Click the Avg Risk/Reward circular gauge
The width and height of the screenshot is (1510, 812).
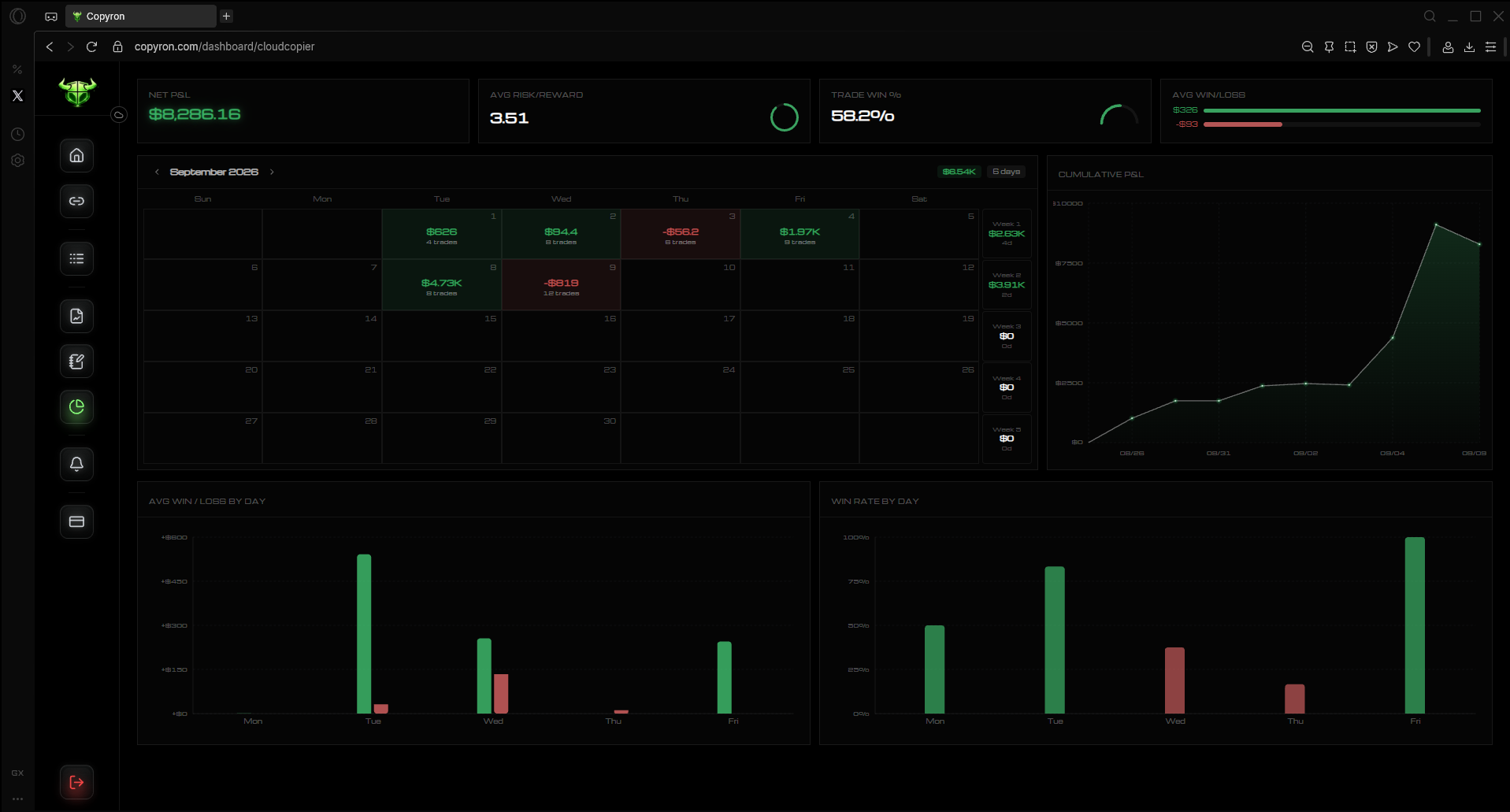(x=784, y=117)
